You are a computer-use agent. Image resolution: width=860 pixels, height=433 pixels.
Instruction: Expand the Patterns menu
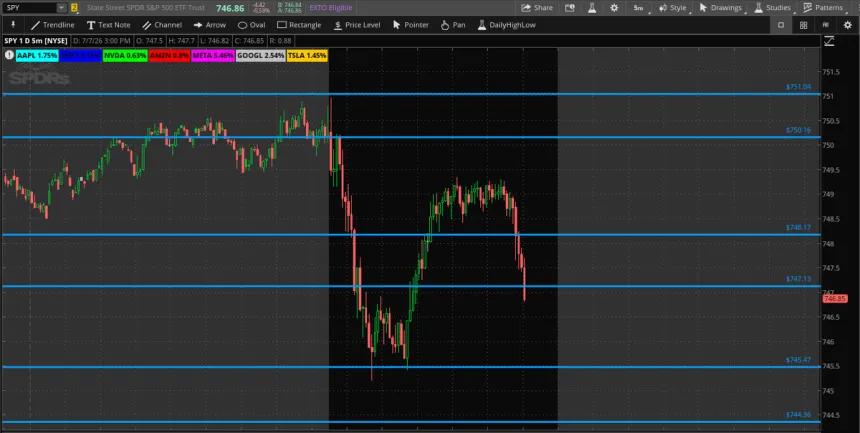(823, 8)
